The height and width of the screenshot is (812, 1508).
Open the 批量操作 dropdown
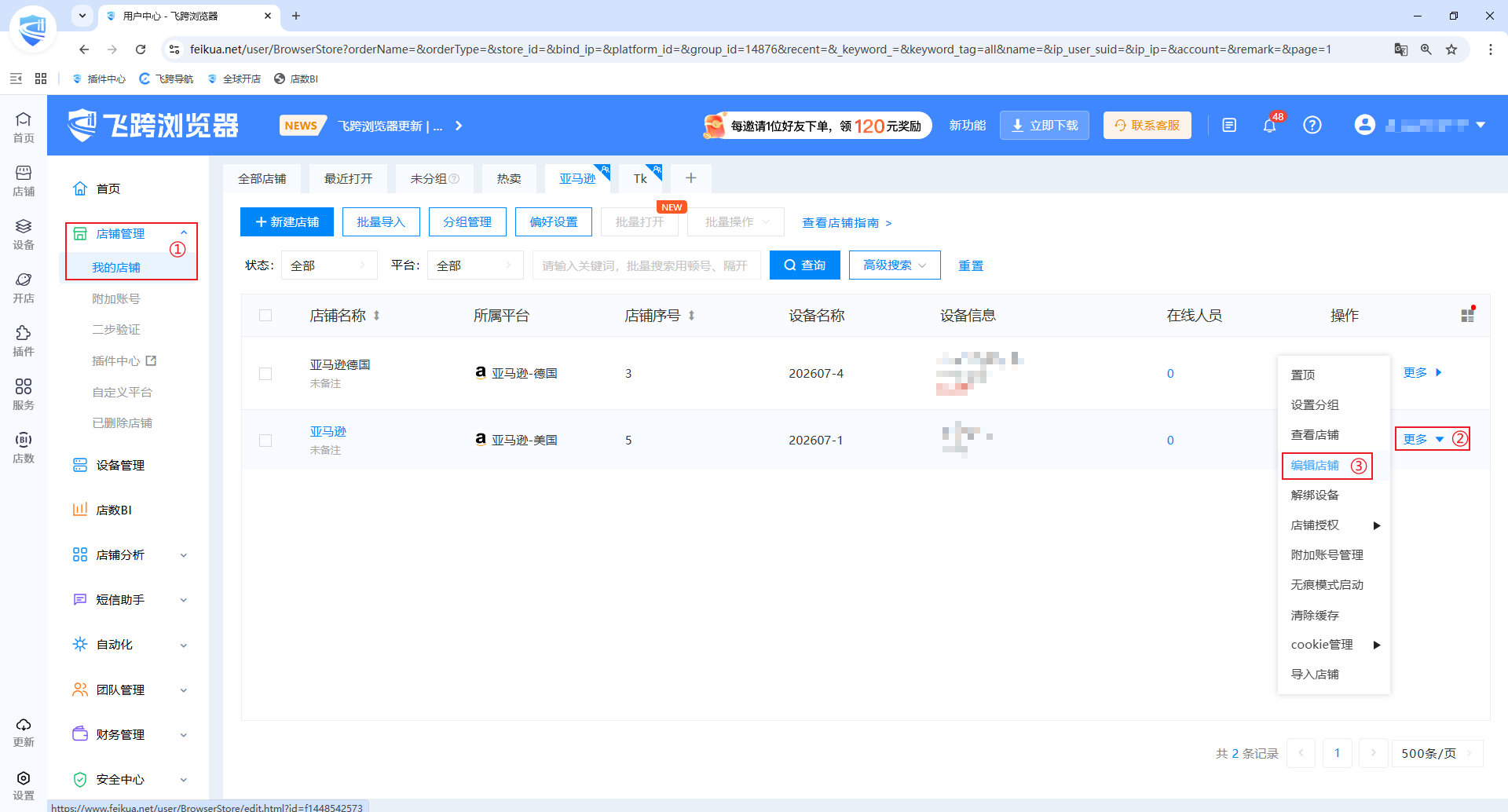735,222
